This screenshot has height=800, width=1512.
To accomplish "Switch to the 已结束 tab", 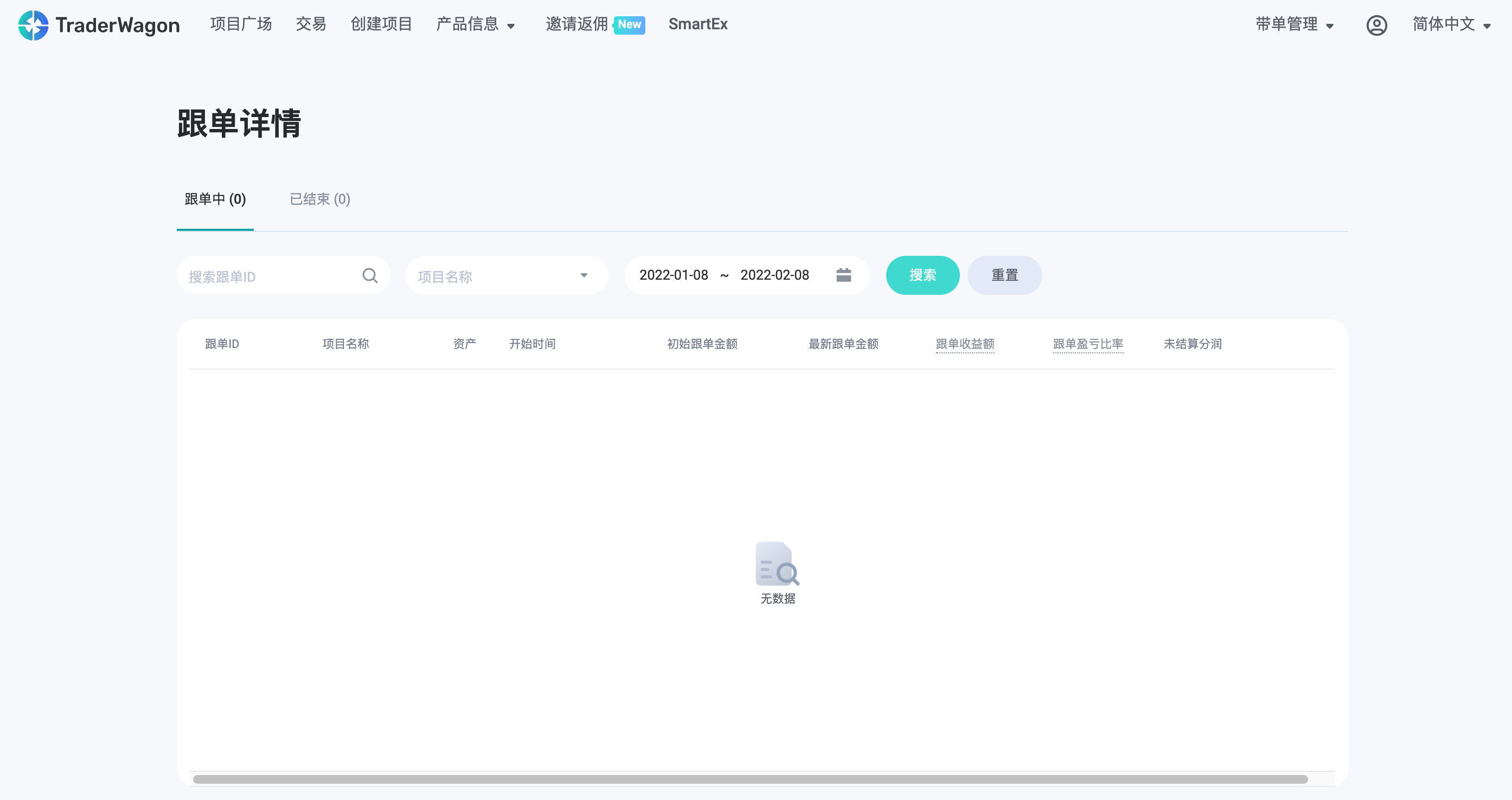I will [x=319, y=199].
